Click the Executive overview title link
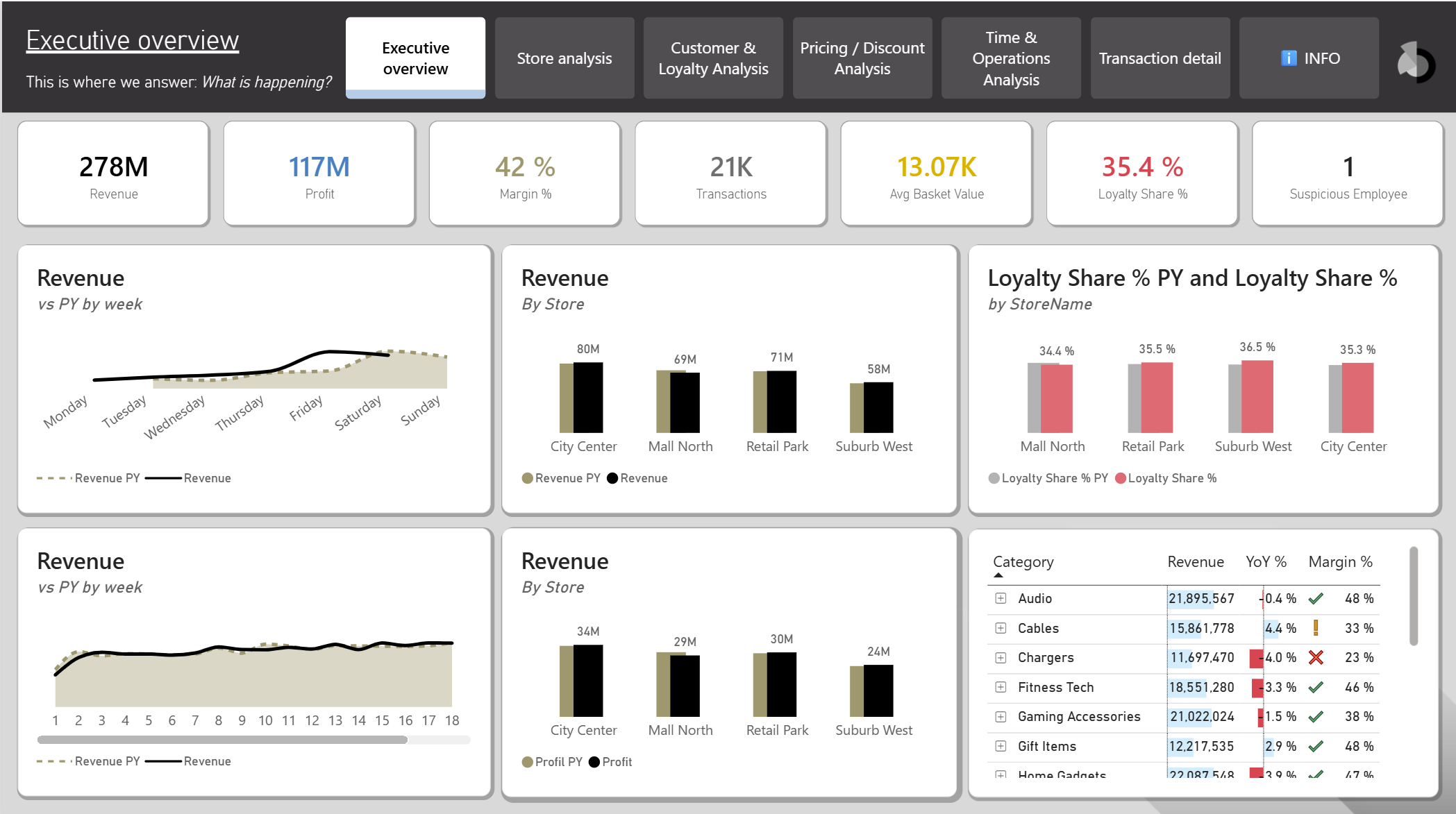1456x814 pixels. tap(133, 40)
